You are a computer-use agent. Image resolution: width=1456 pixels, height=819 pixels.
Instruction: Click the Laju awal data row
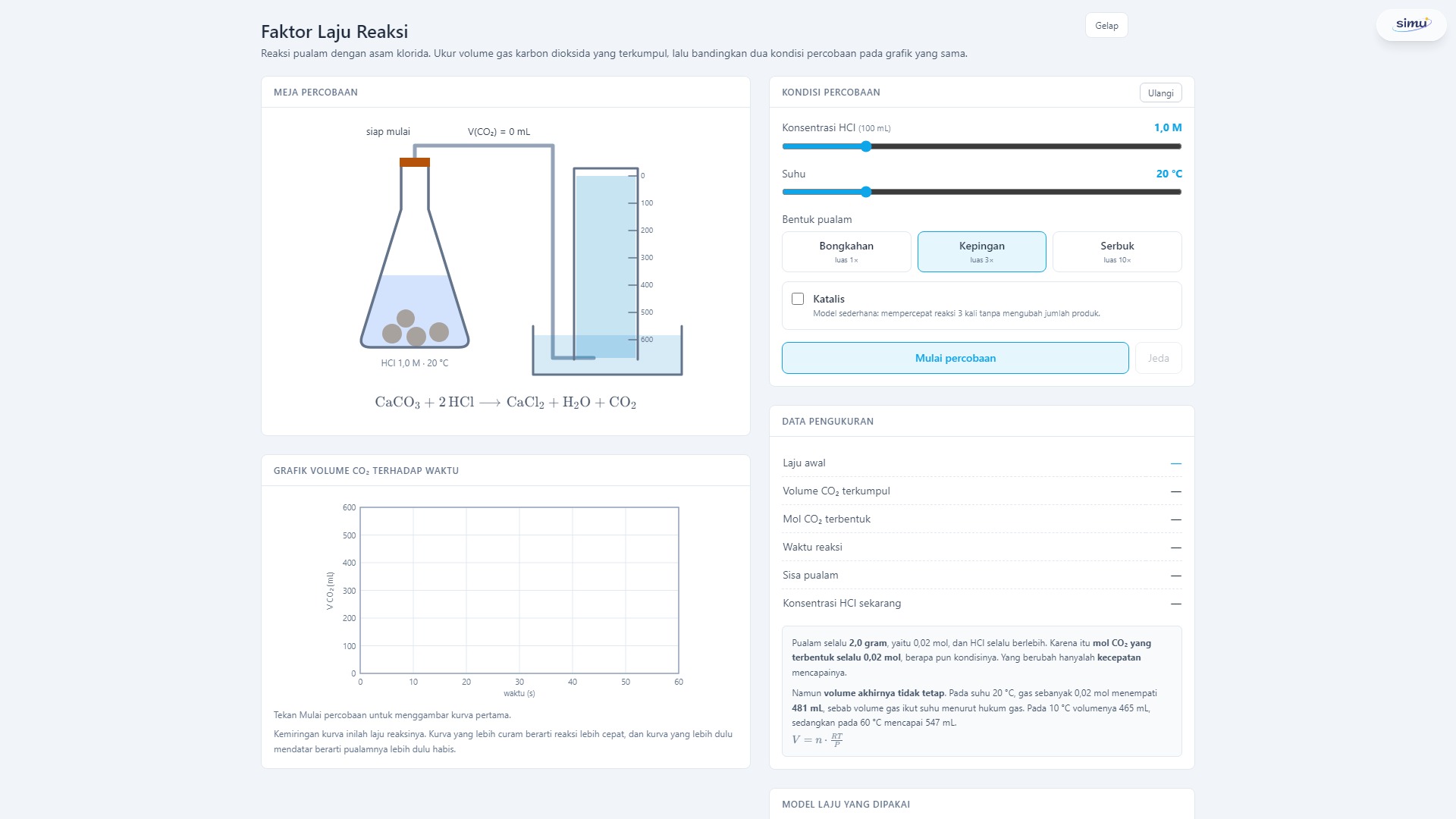(982, 463)
